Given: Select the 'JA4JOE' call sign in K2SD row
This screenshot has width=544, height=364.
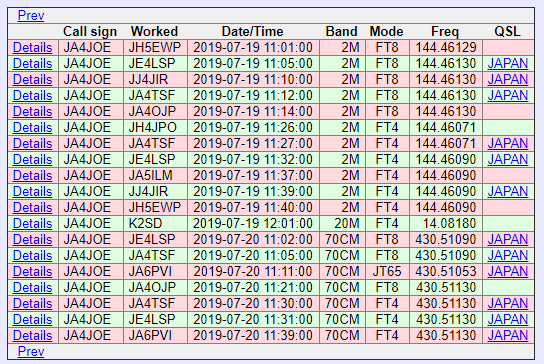Looking at the screenshot, I should click(91, 223).
